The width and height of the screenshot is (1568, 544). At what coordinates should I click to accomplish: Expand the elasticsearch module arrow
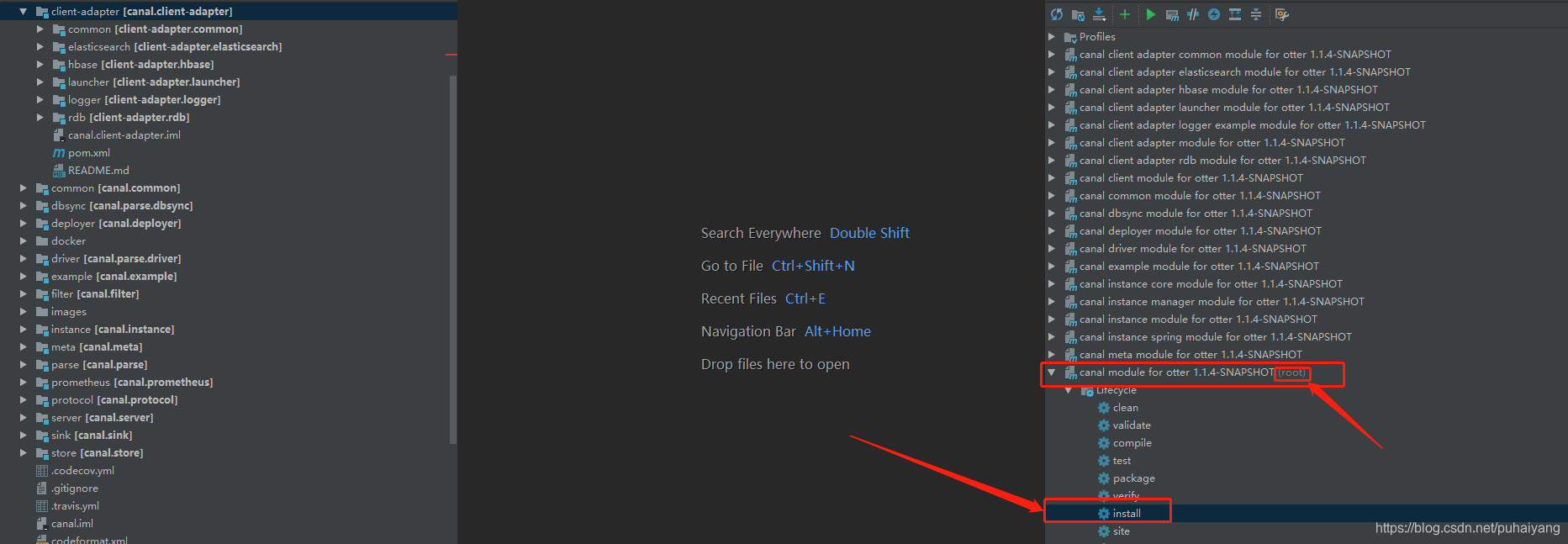pos(40,47)
